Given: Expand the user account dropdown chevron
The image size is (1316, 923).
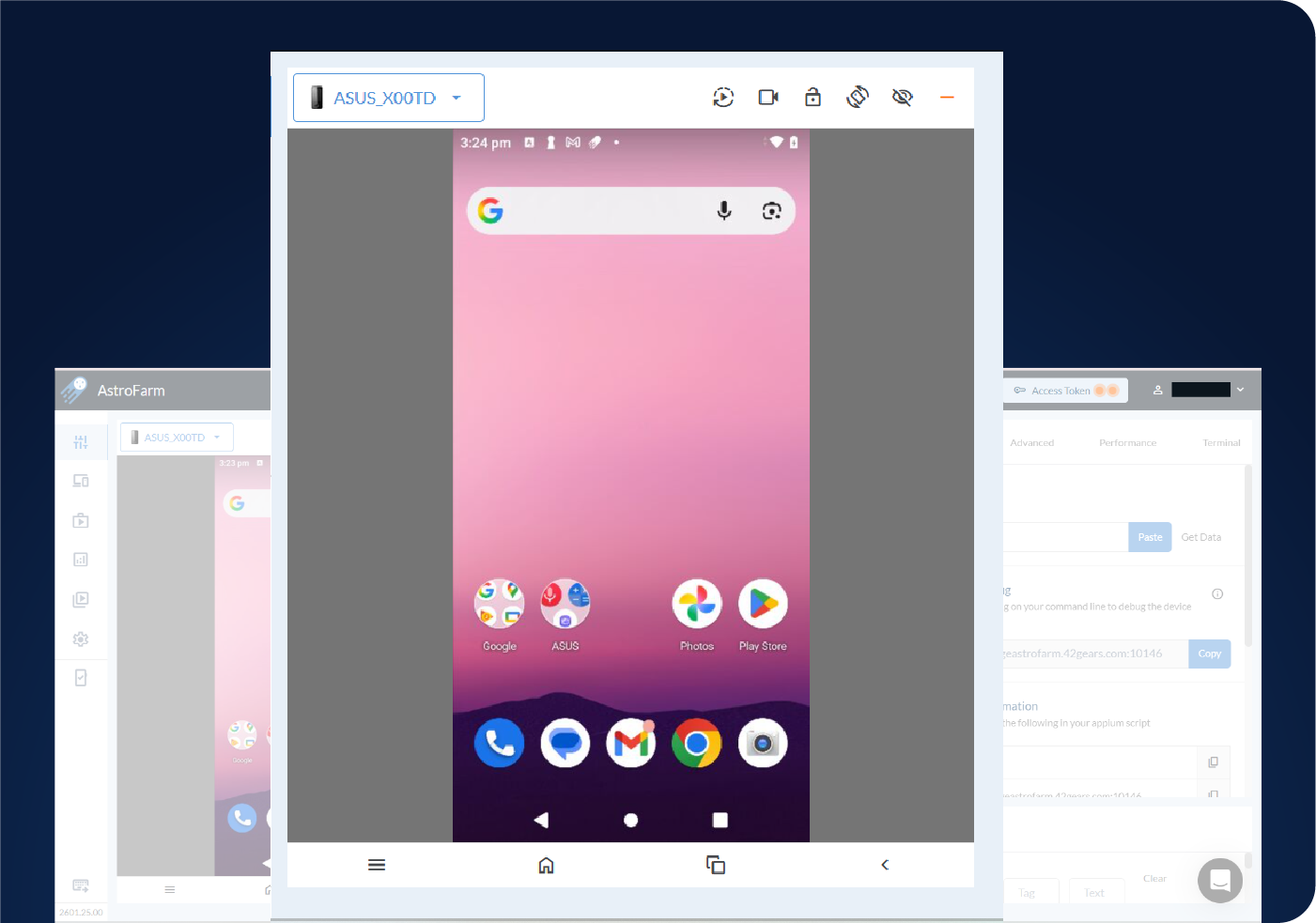Looking at the screenshot, I should (1240, 390).
